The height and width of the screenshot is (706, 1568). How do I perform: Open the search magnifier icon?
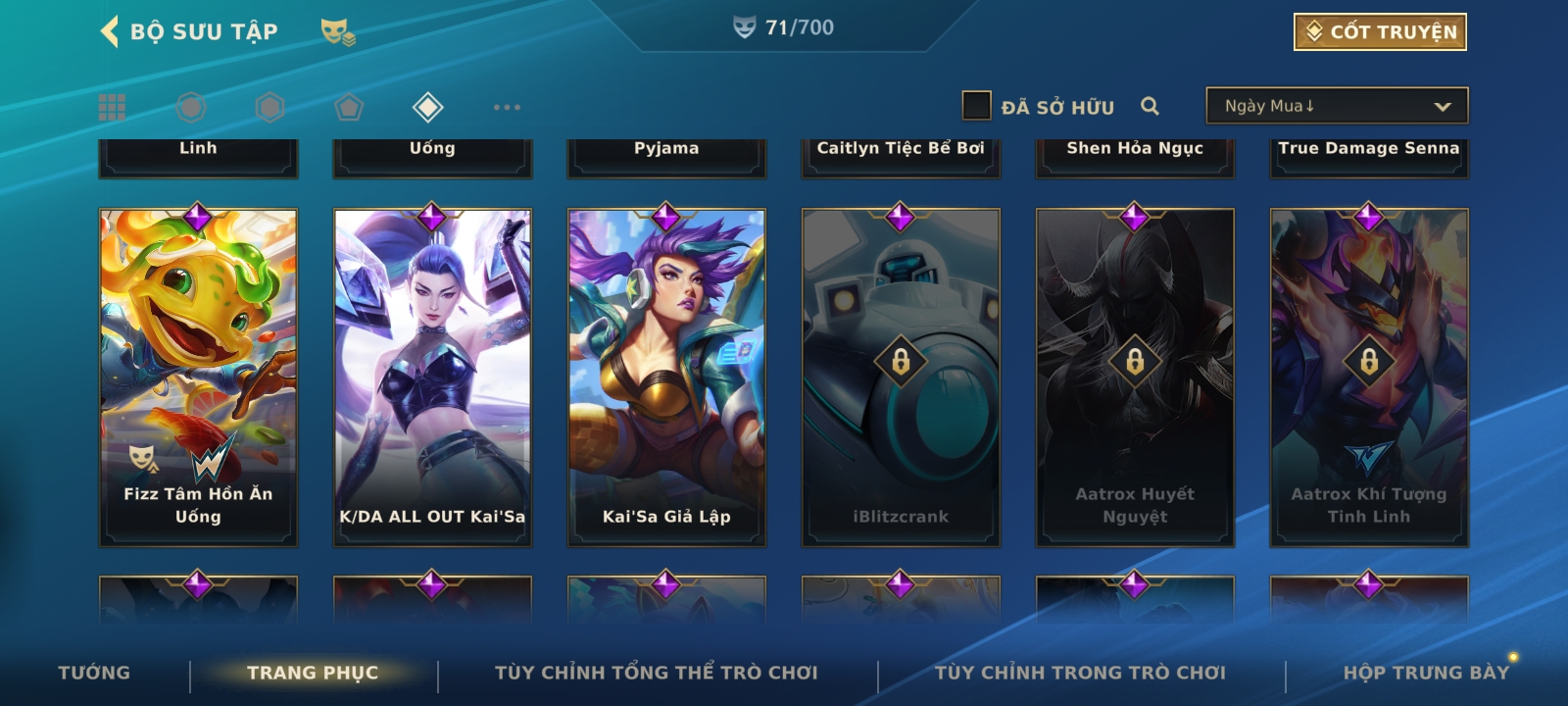1151,106
